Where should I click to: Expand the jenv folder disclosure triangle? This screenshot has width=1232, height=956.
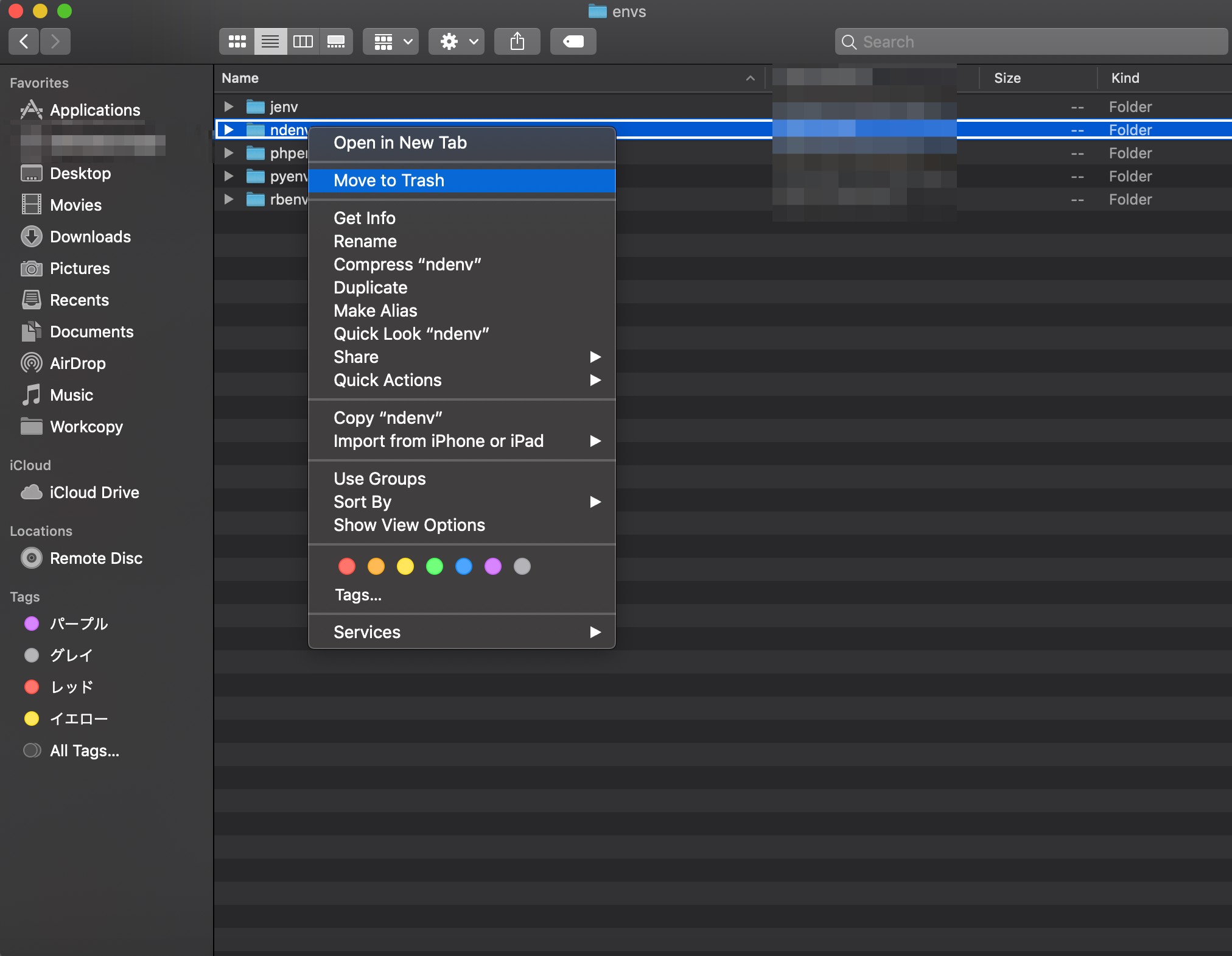tap(229, 107)
